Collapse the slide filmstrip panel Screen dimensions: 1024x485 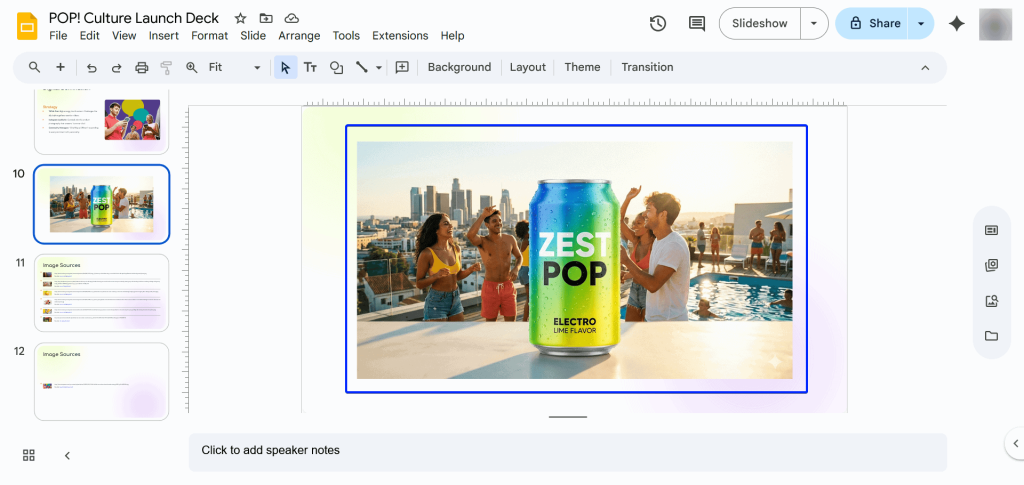(x=67, y=455)
